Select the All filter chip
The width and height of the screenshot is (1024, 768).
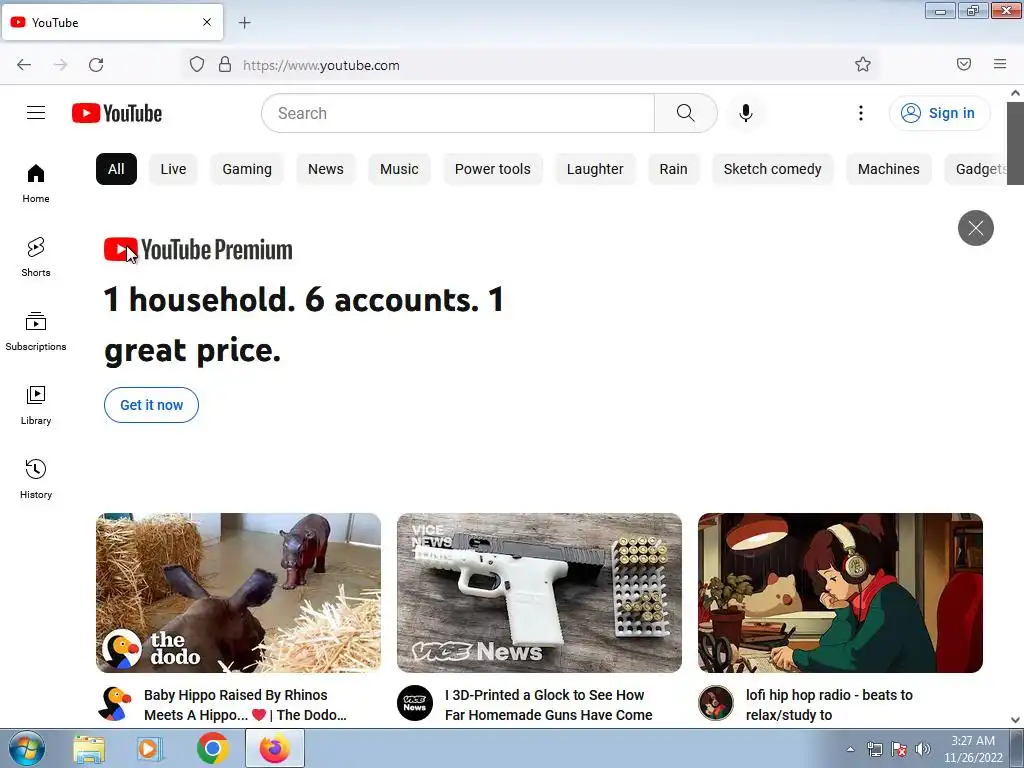(x=116, y=169)
